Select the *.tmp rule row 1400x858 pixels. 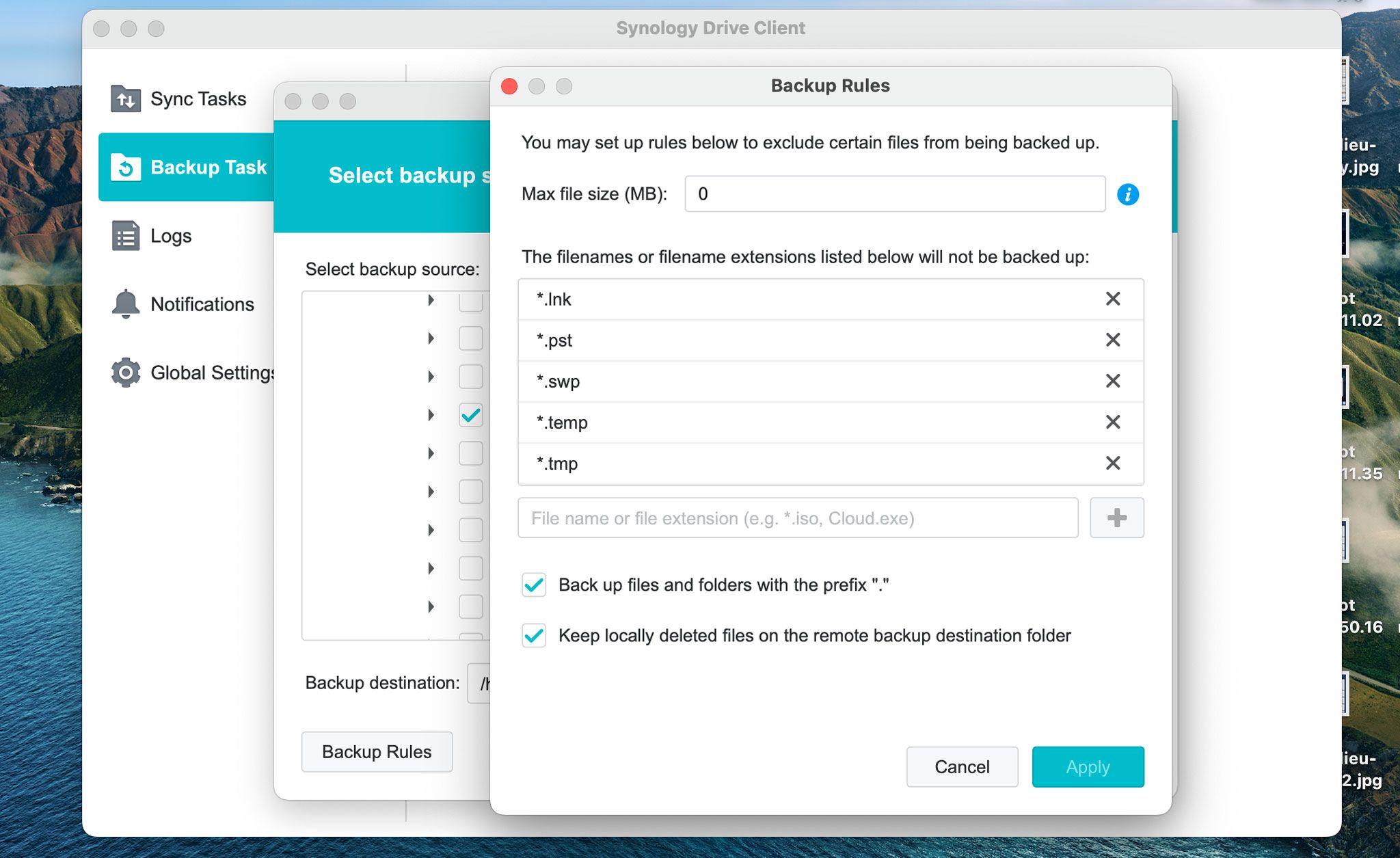point(831,463)
